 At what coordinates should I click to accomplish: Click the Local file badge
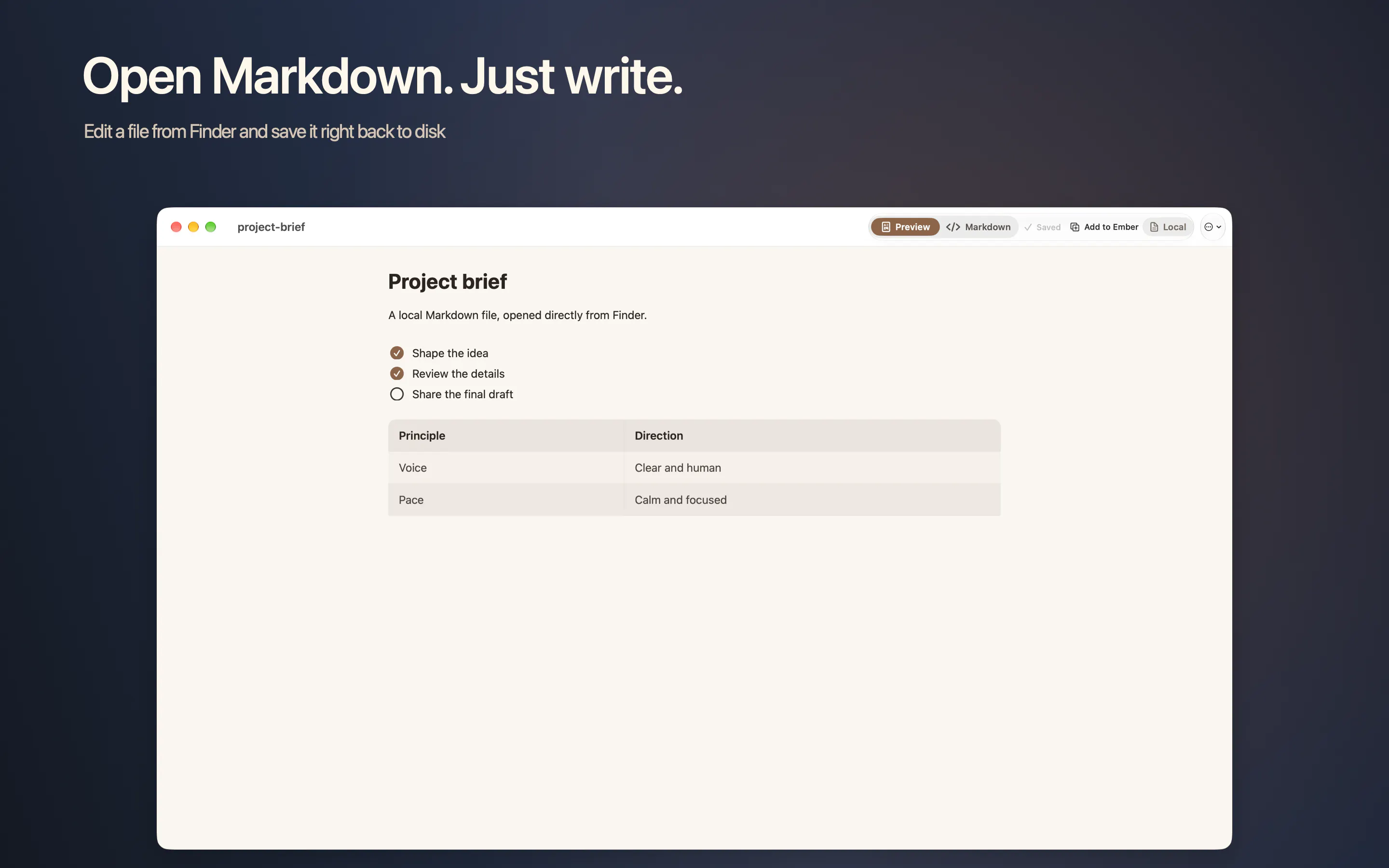[x=1168, y=227]
